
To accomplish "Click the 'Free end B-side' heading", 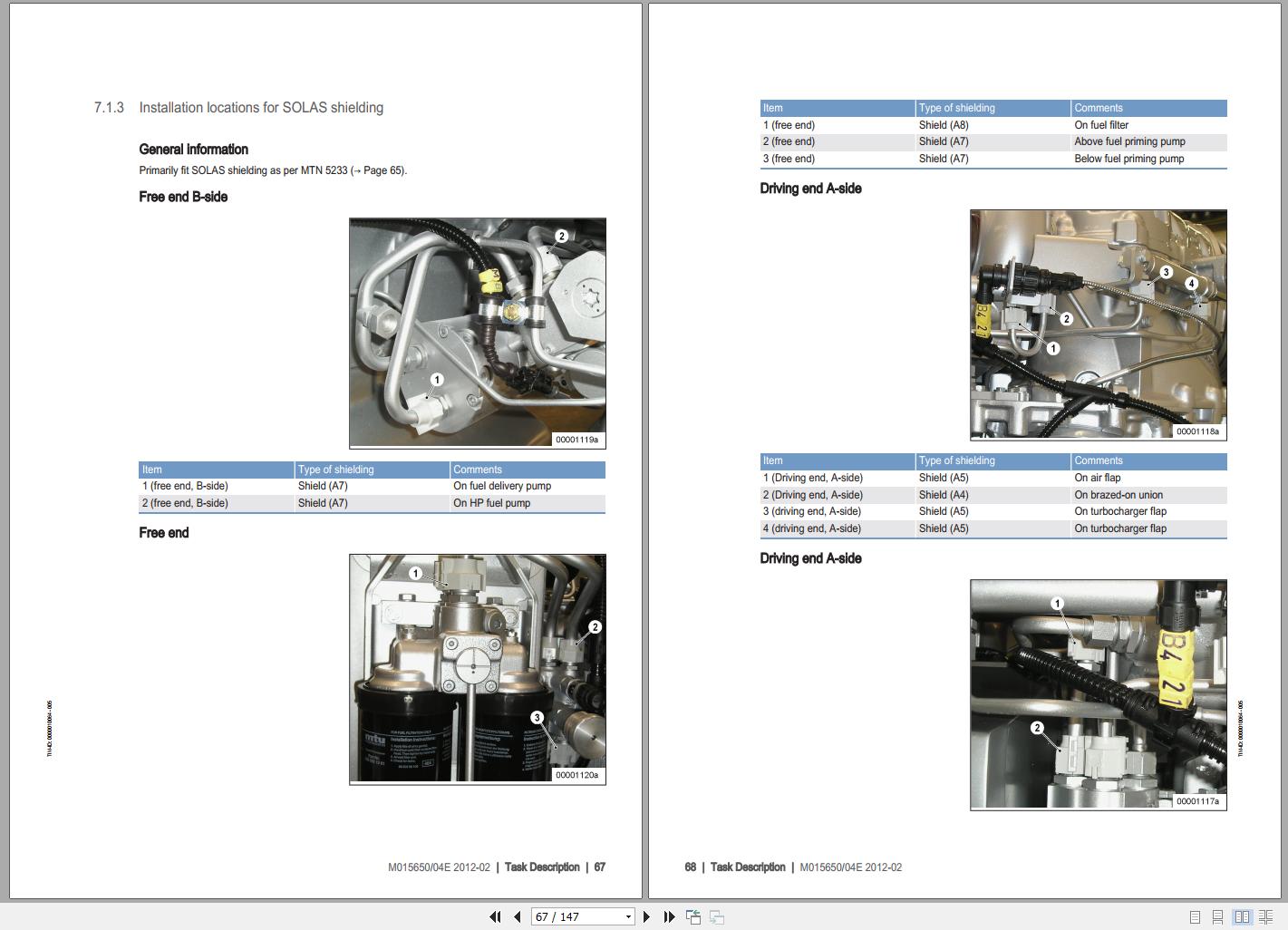I will click(182, 197).
